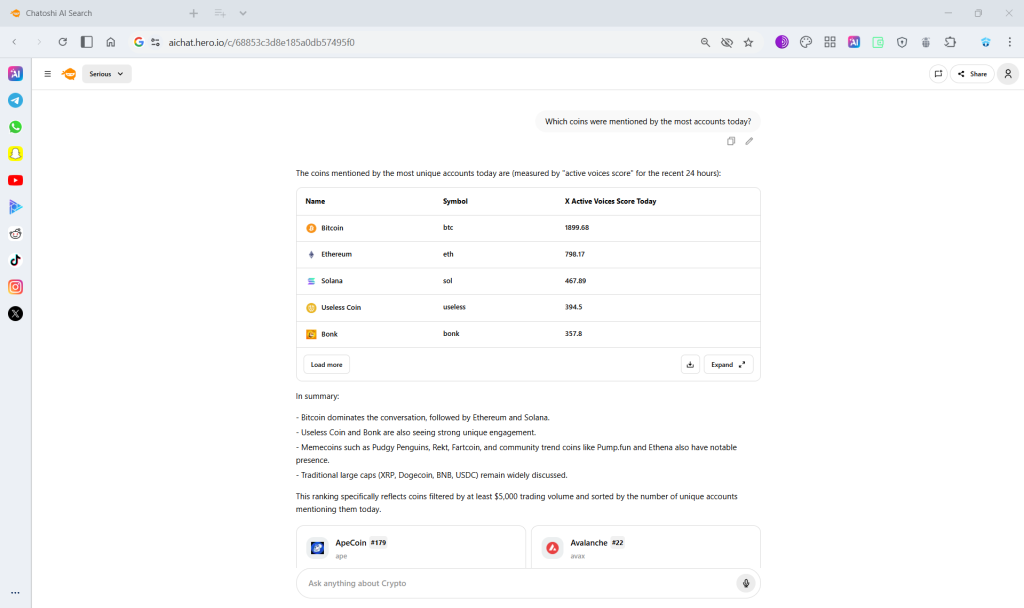Launch Snapchat sidebar icon
The height and width of the screenshot is (608, 1024).
pos(15,154)
